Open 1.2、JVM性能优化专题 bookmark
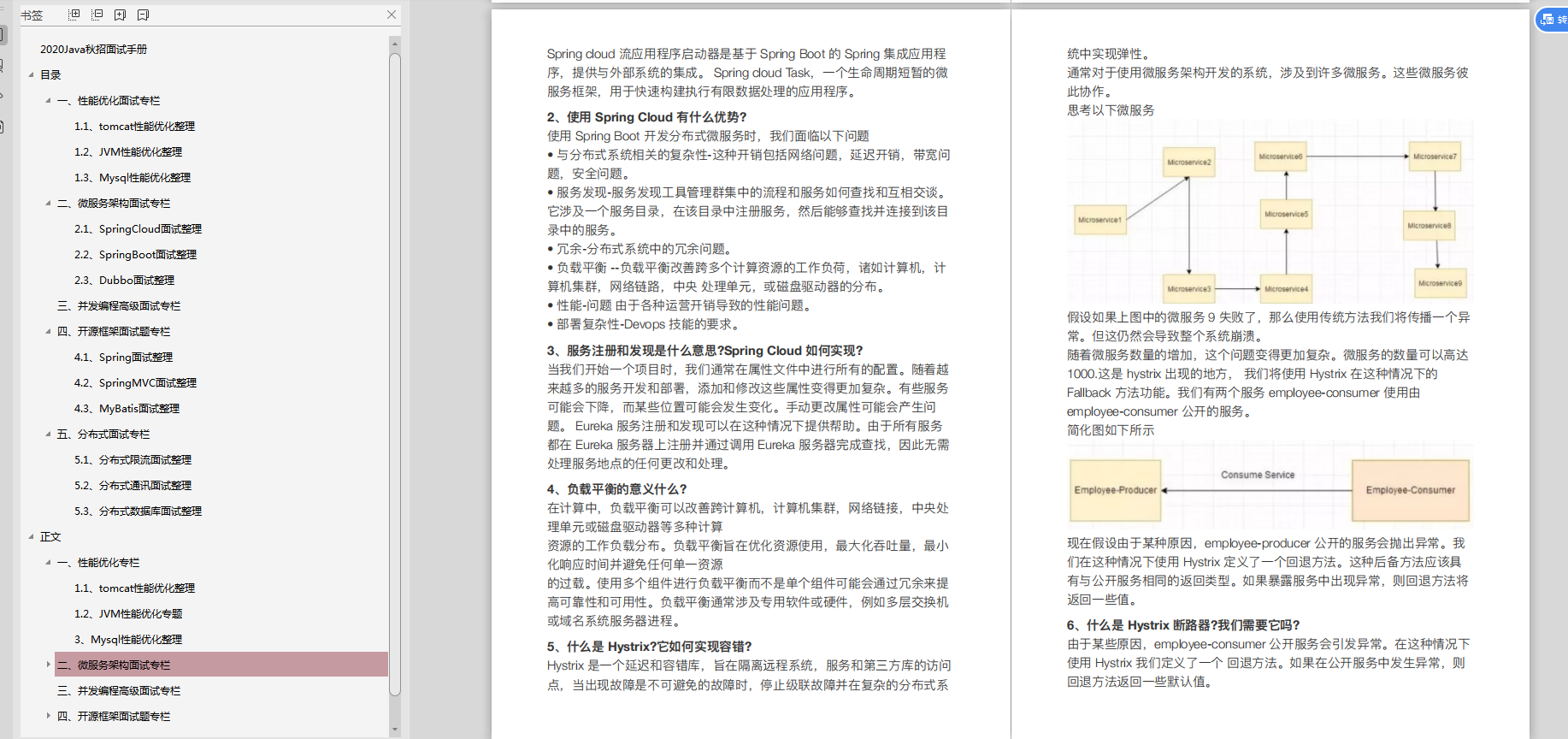1568x739 pixels. pyautogui.click(x=128, y=613)
